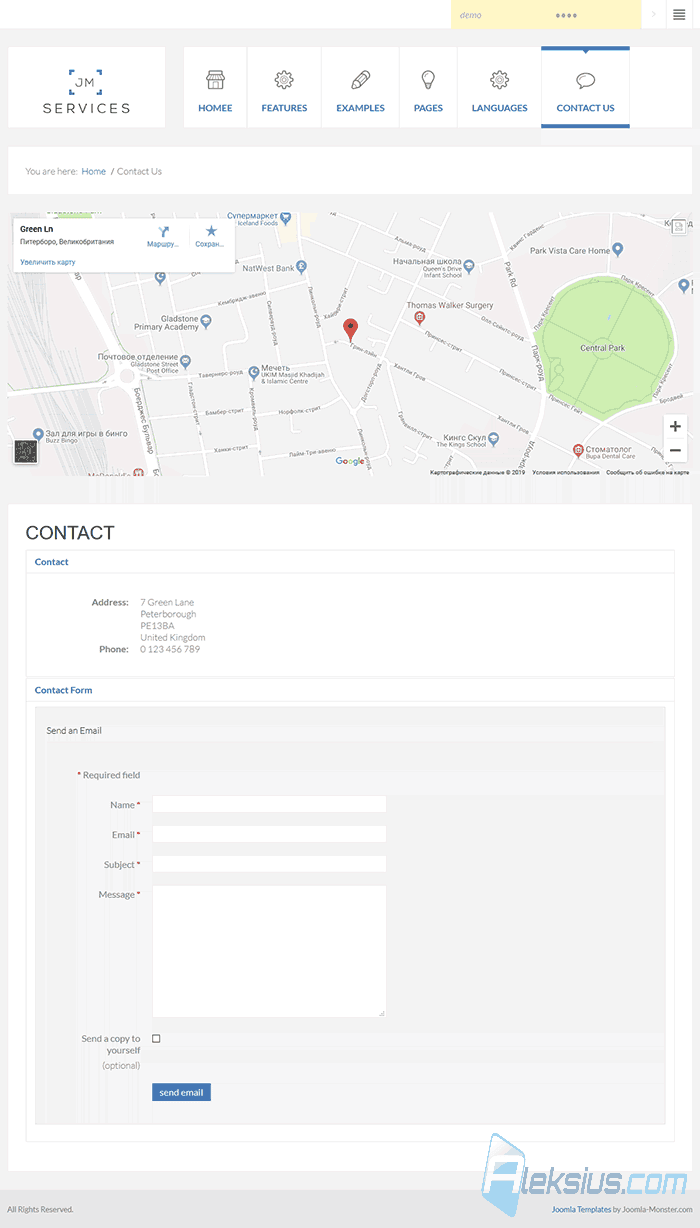Click Home link in breadcrumb

point(94,171)
